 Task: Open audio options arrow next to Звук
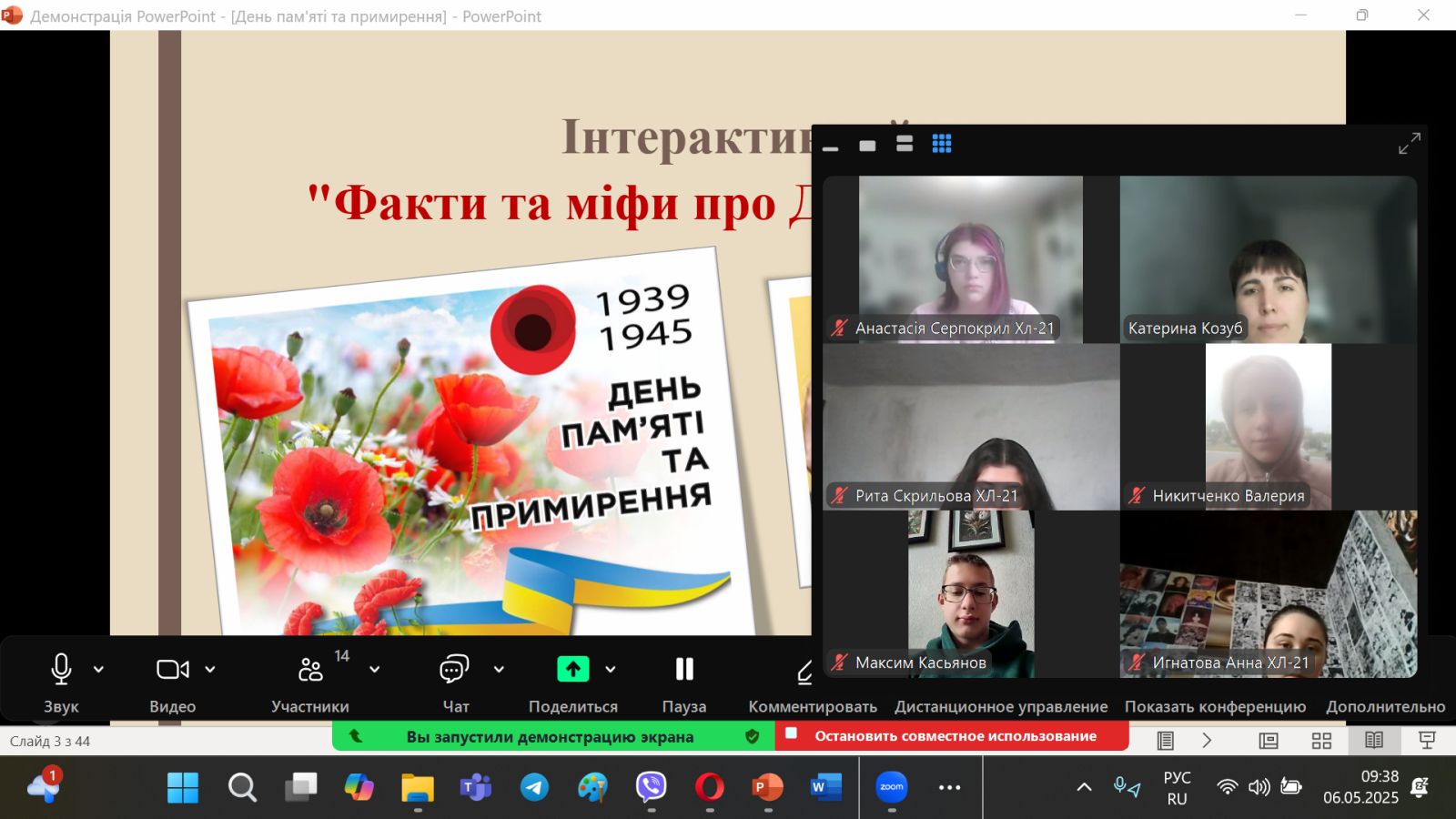[x=98, y=670]
